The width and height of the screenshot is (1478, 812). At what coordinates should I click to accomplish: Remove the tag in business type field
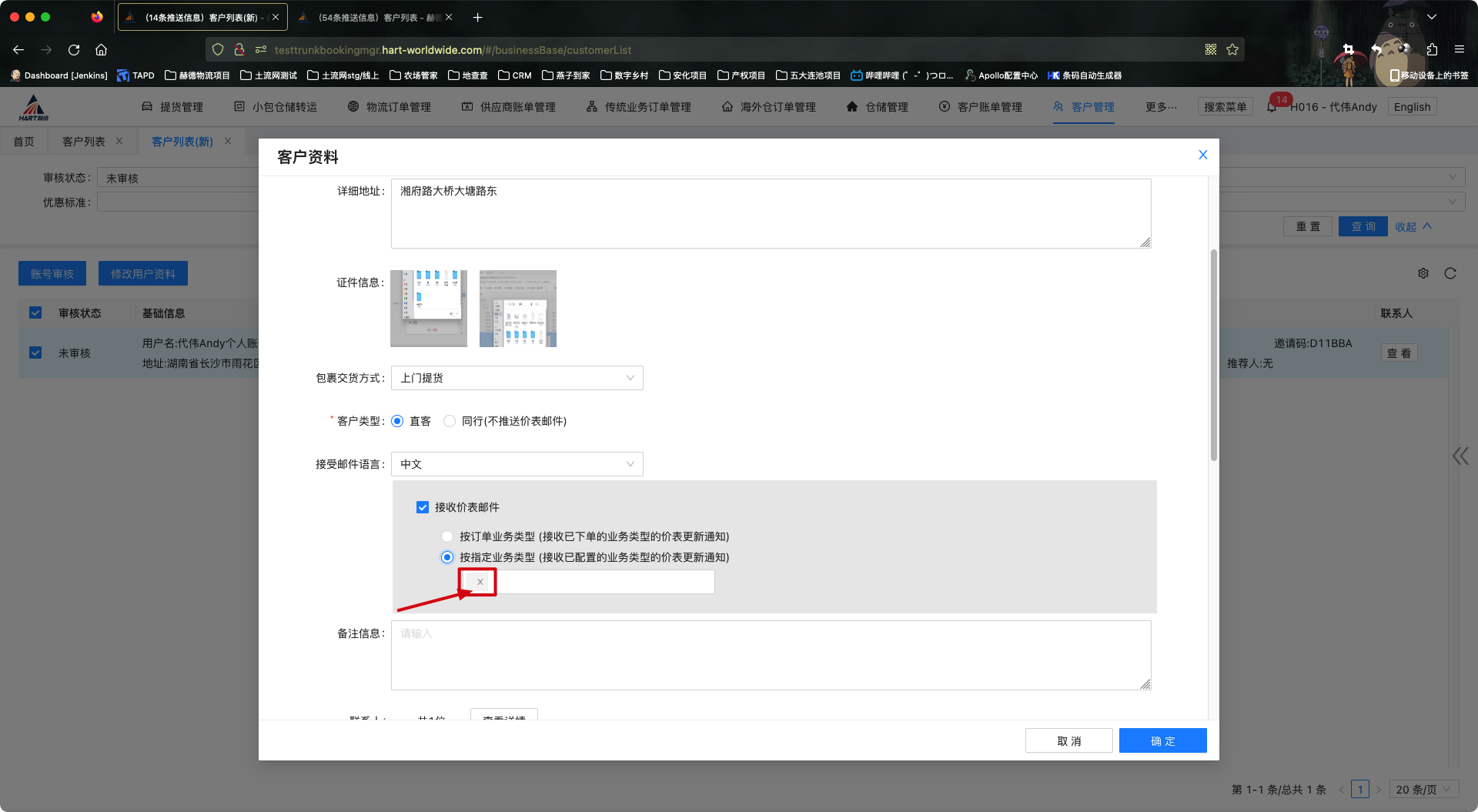[x=480, y=582]
